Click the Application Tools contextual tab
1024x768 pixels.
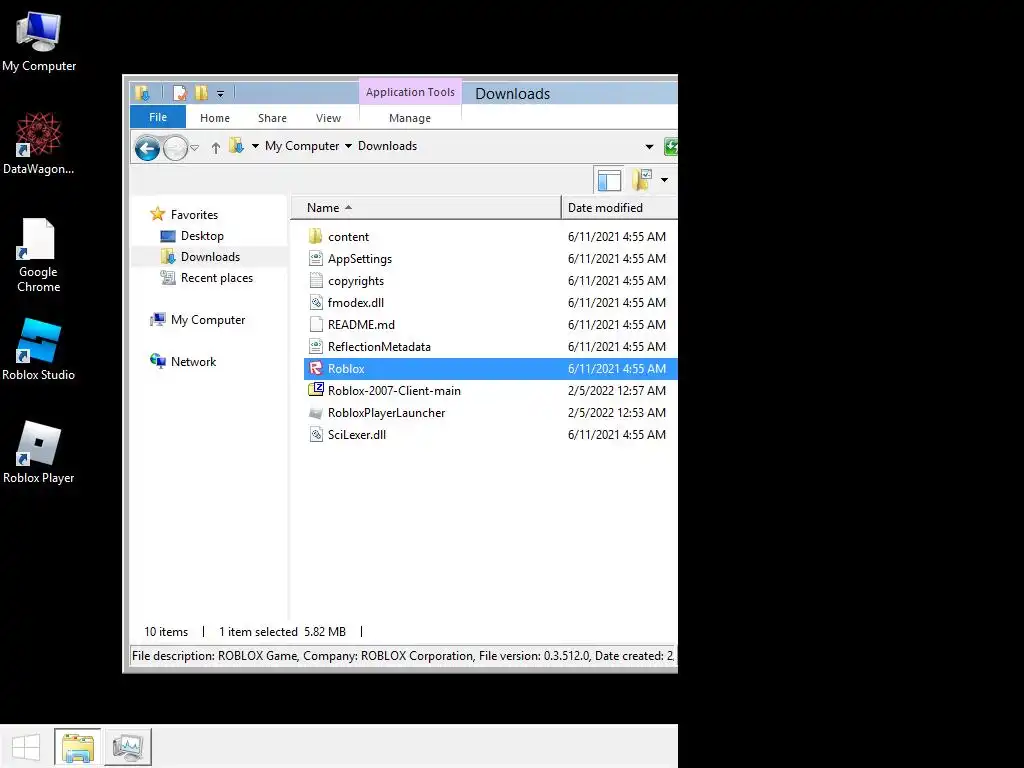[x=410, y=92]
